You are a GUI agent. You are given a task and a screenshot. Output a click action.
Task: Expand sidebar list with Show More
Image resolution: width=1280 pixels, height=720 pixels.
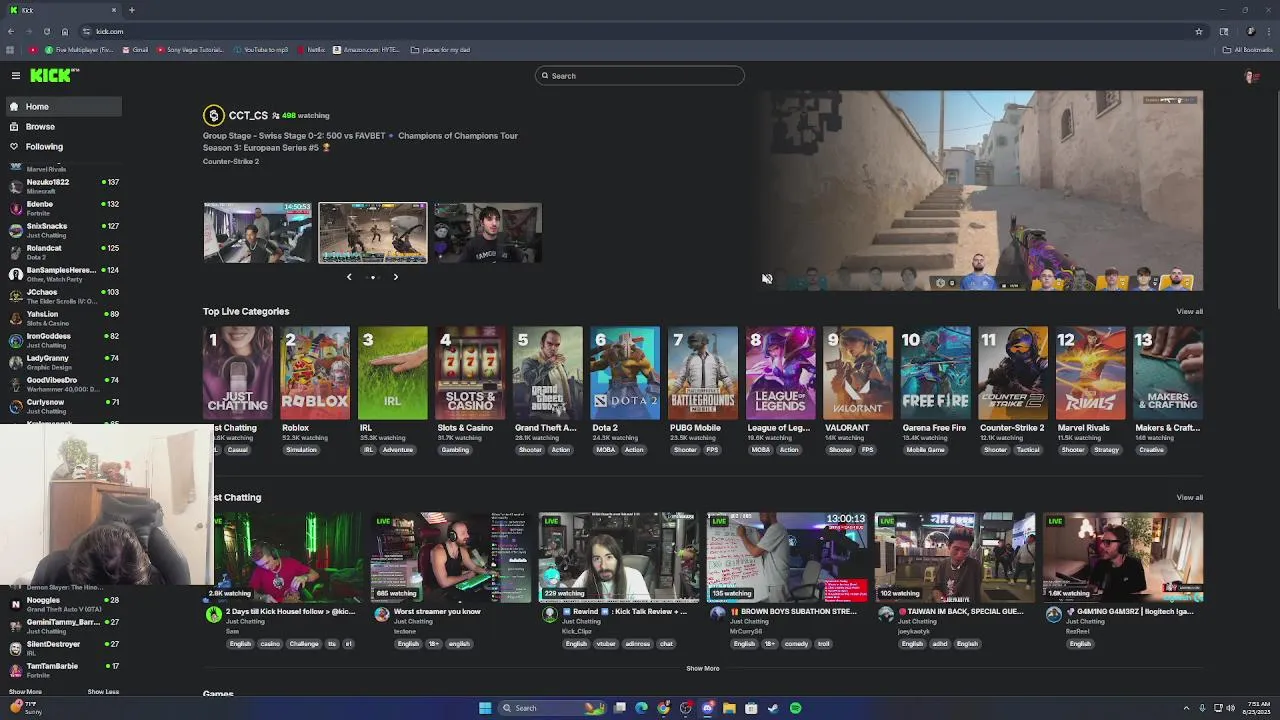25,692
